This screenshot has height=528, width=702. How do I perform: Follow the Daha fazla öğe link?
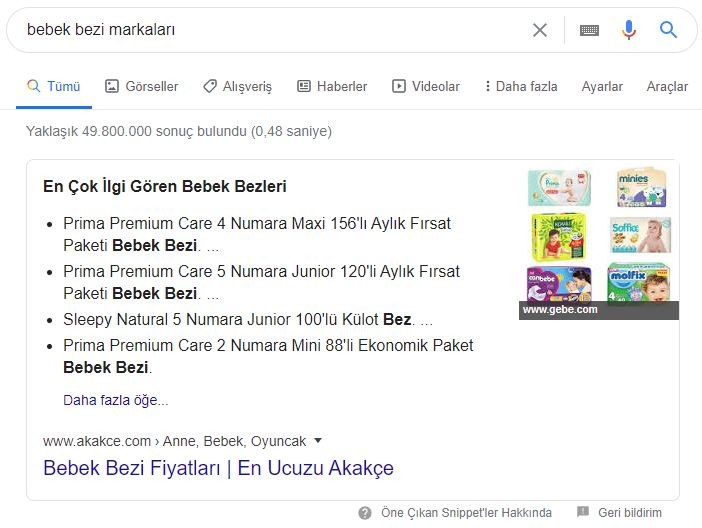(116, 400)
